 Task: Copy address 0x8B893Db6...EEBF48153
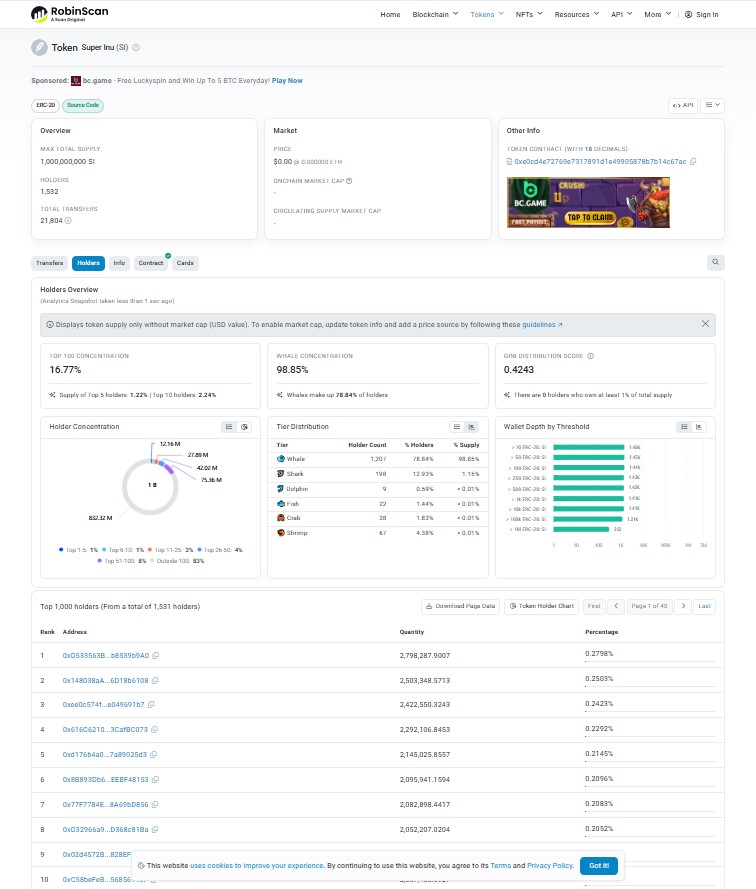pyautogui.click(x=156, y=780)
